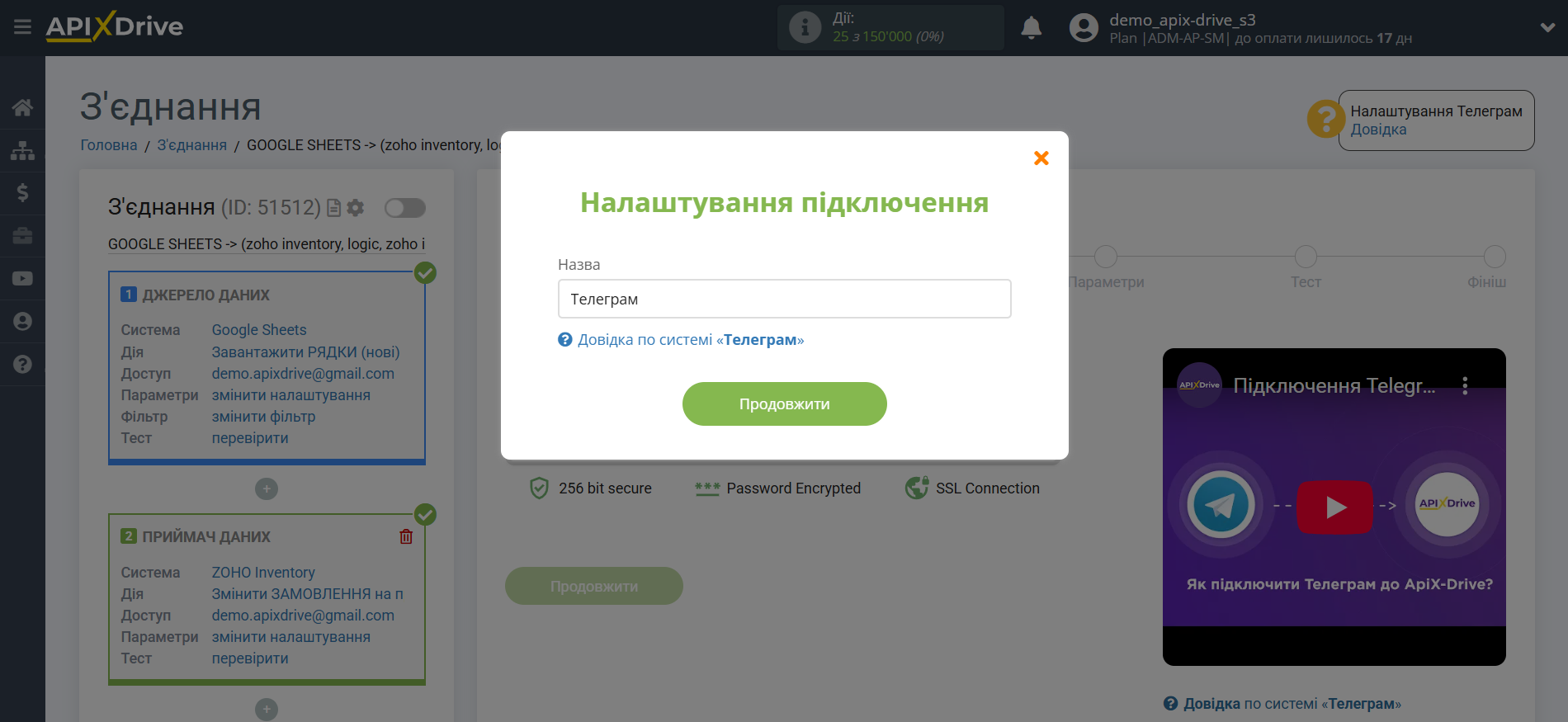
Task: Open ZOHO Inventory system link
Action: pyautogui.click(x=263, y=573)
